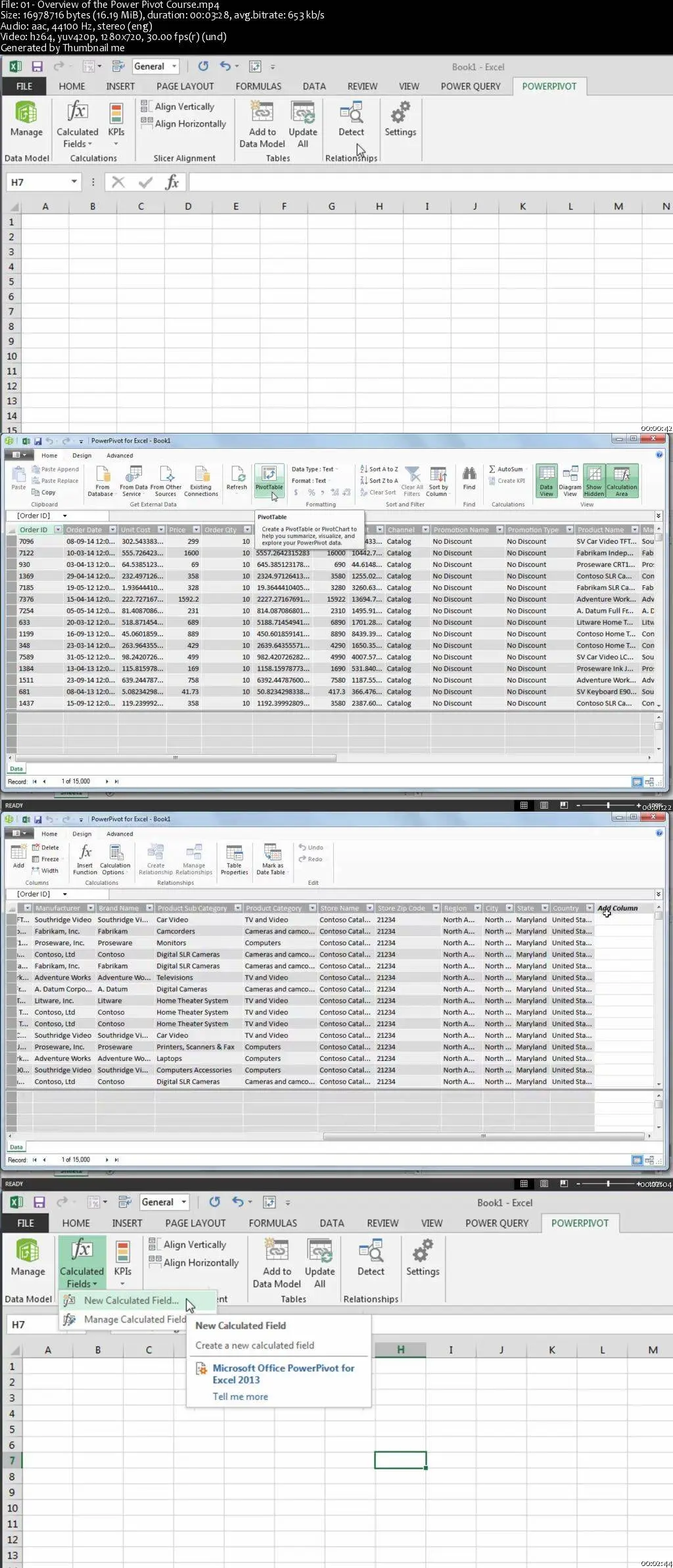Toggle the Calculation Area button
This screenshot has width=673, height=1568.
(622, 481)
